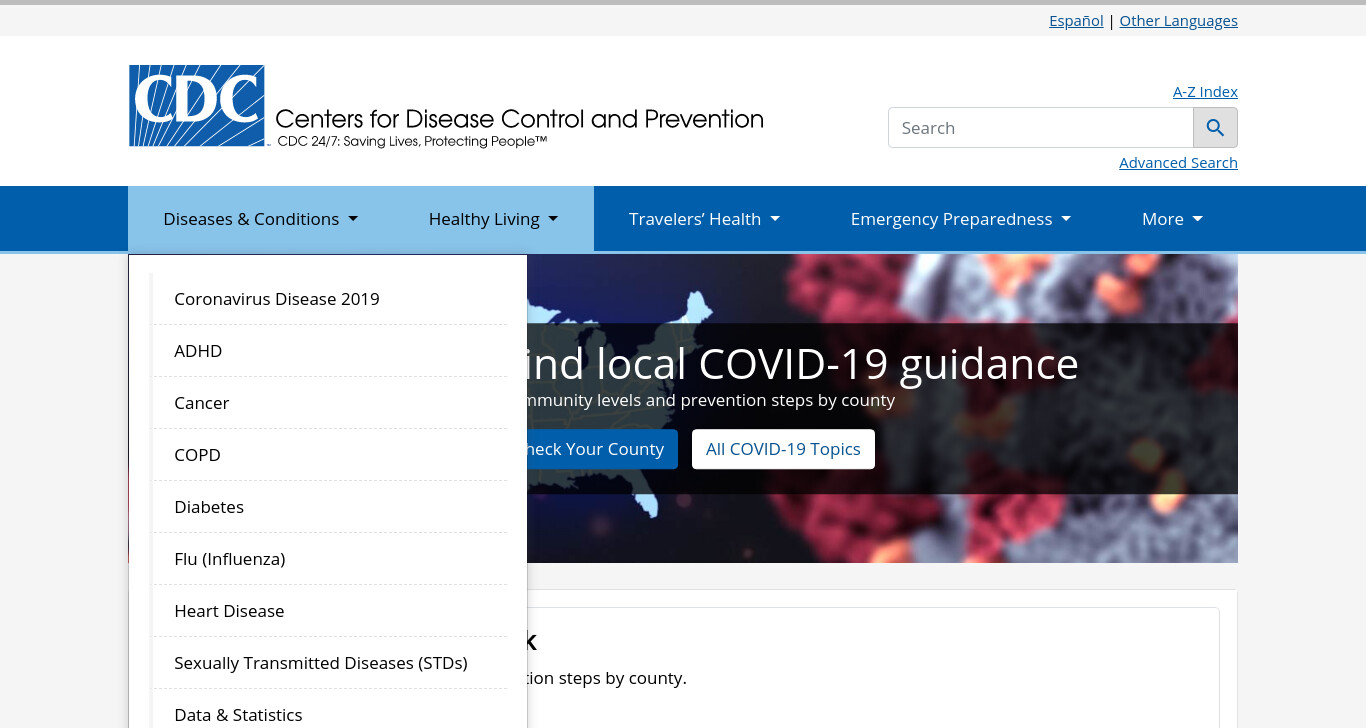The image size is (1366, 728).
Task: Select Sexually Transmitted Diseases (STDs) entry
Action: 330,663
